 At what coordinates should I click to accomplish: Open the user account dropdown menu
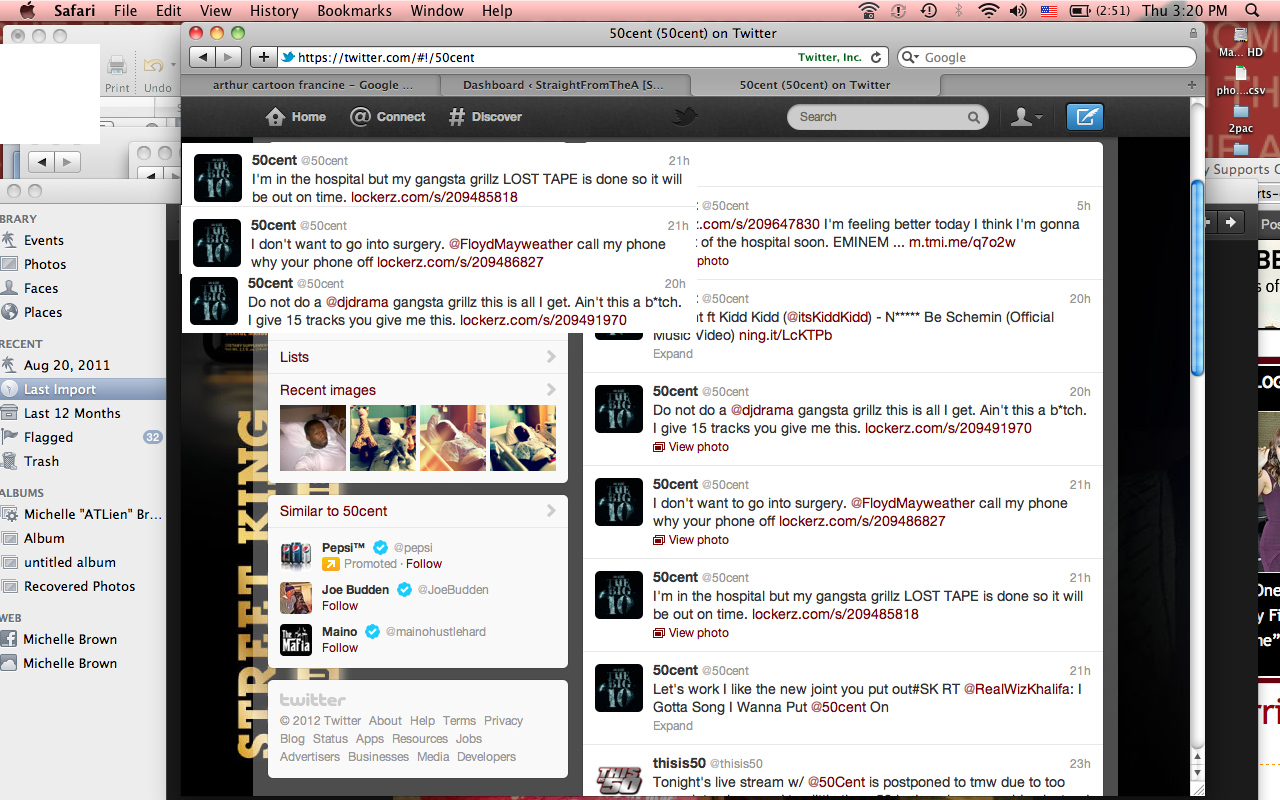coord(1026,117)
